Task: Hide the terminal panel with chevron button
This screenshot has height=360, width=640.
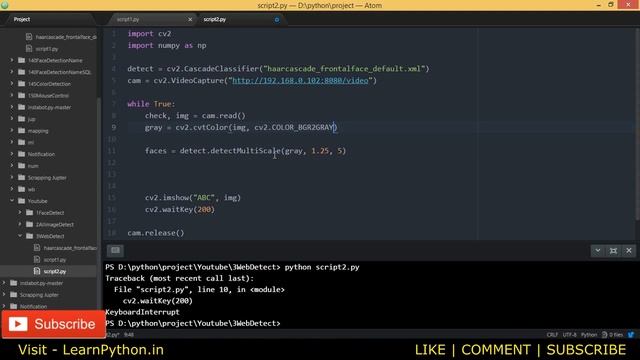Action: pyautogui.click(x=598, y=251)
